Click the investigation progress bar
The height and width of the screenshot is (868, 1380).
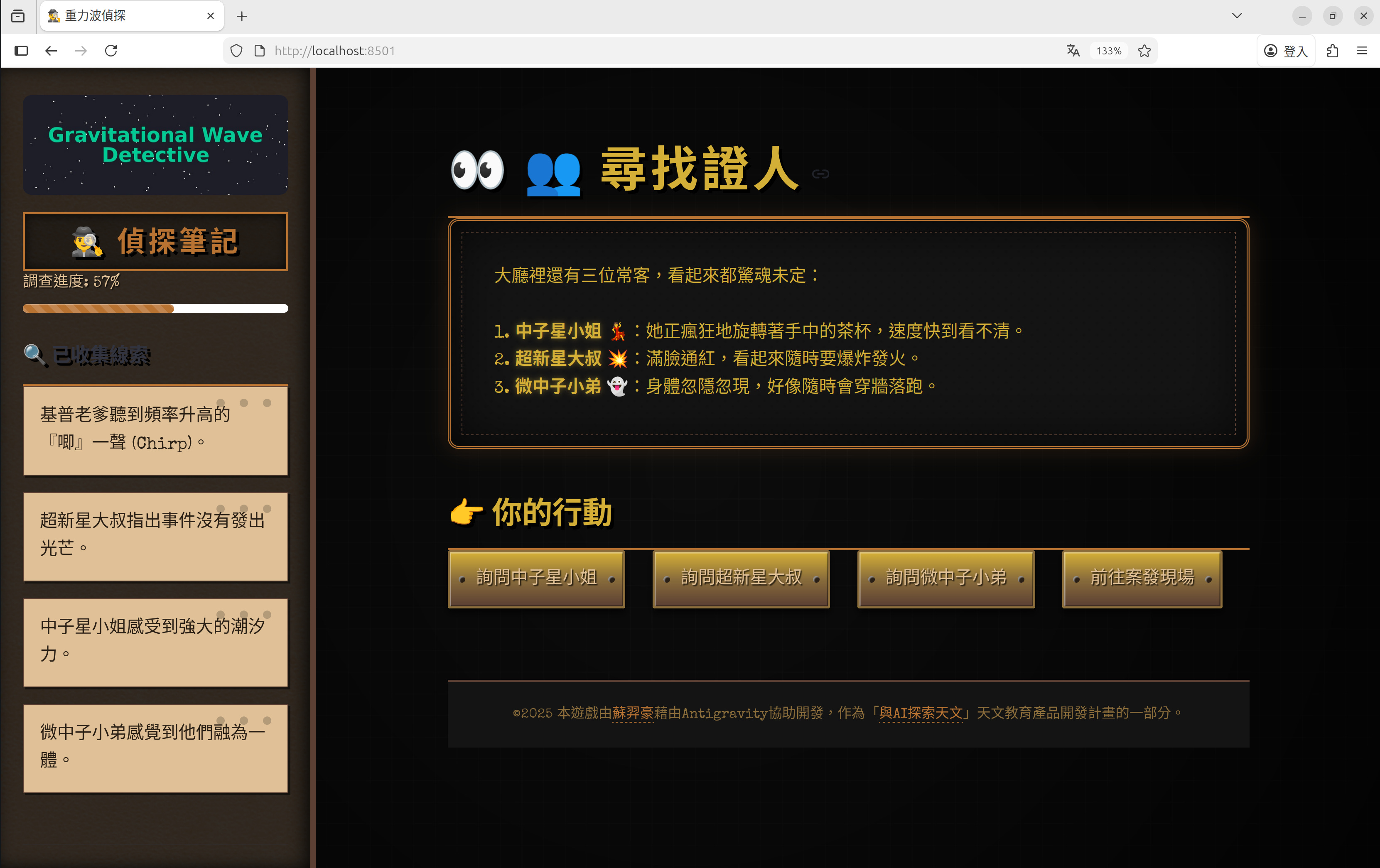pos(155,309)
